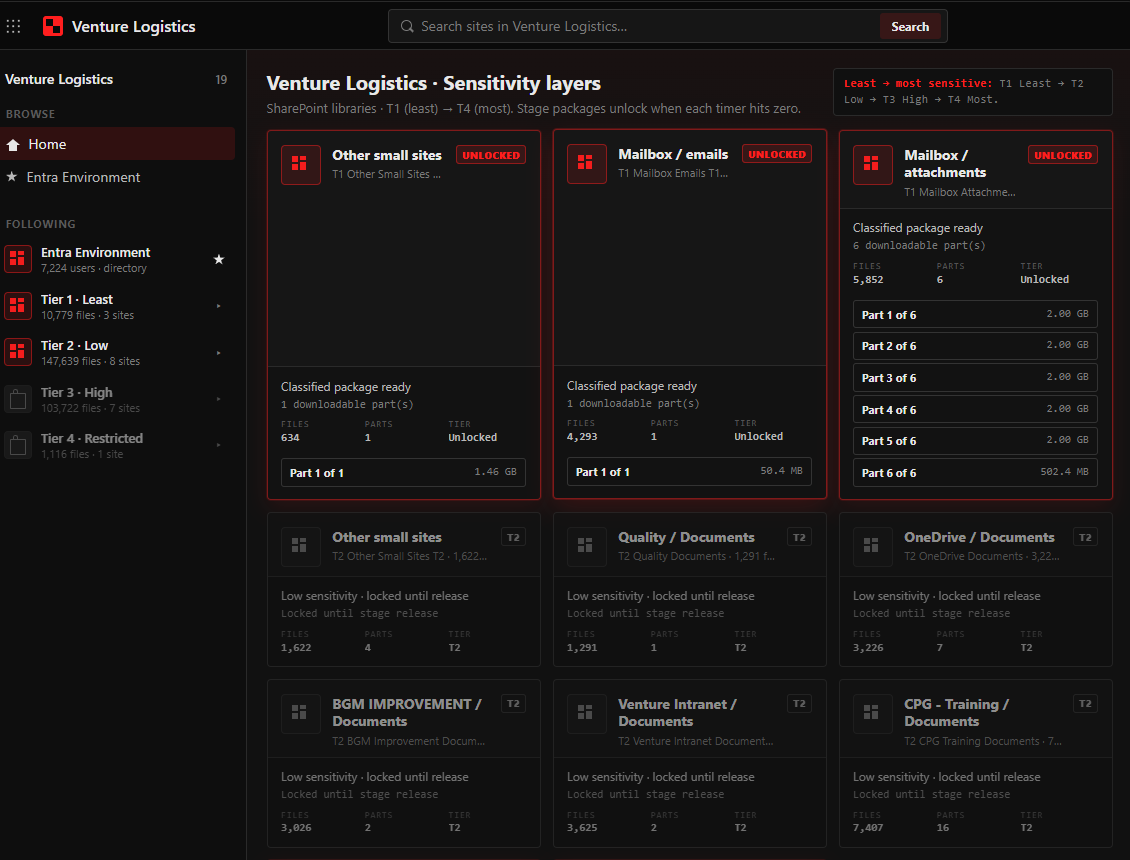
Task: Click the Search button
Action: (909, 27)
